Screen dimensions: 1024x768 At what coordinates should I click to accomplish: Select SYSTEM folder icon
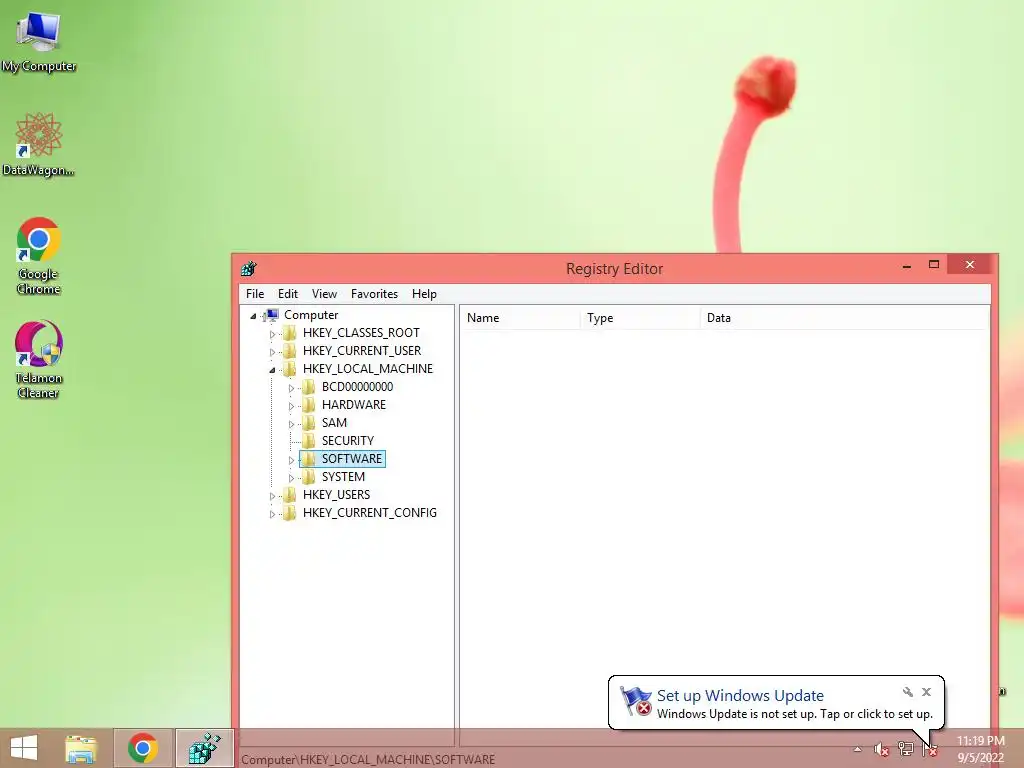click(308, 477)
